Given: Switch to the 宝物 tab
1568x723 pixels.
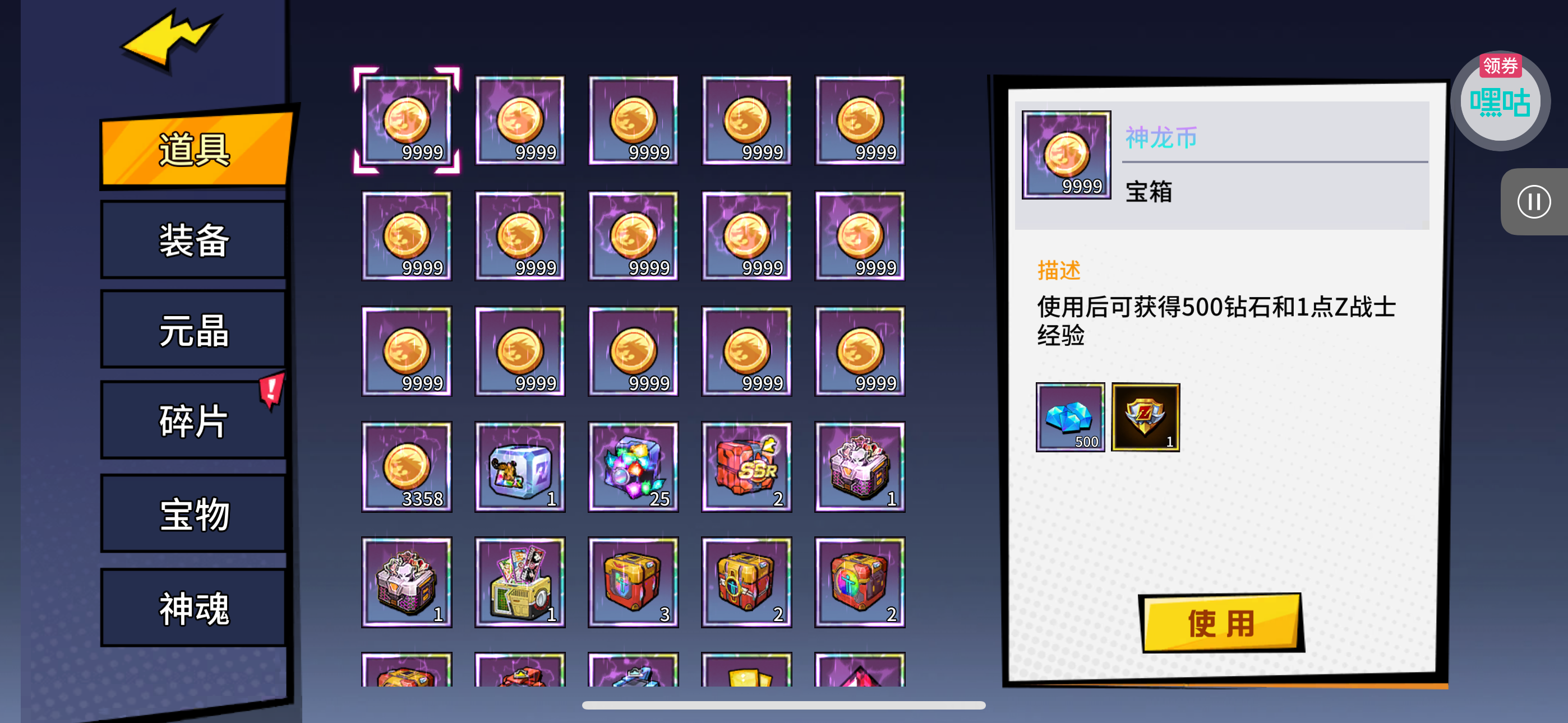Looking at the screenshot, I should pyautogui.click(x=193, y=515).
